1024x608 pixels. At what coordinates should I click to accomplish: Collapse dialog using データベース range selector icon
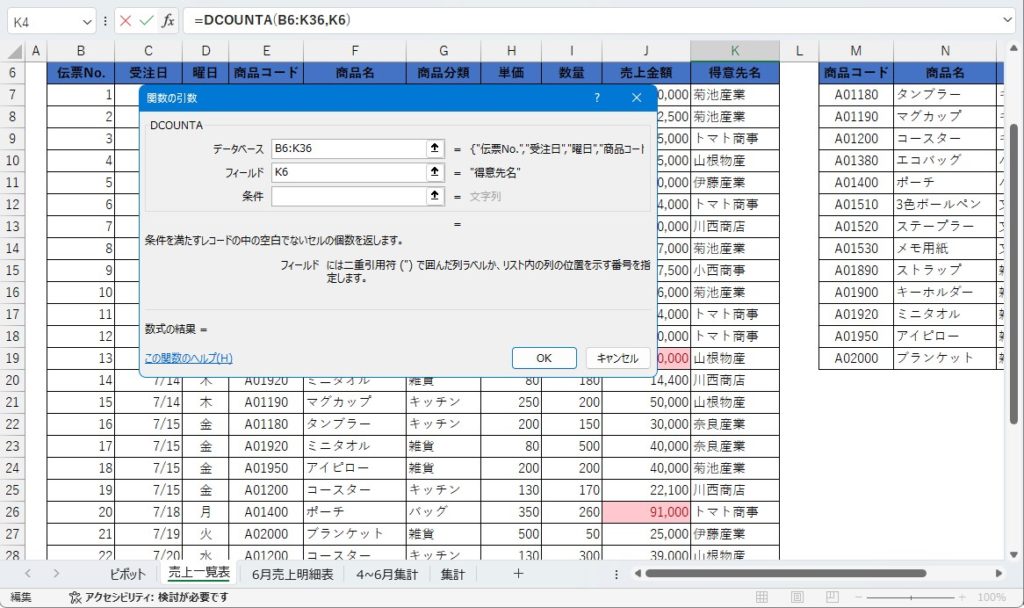(435, 148)
